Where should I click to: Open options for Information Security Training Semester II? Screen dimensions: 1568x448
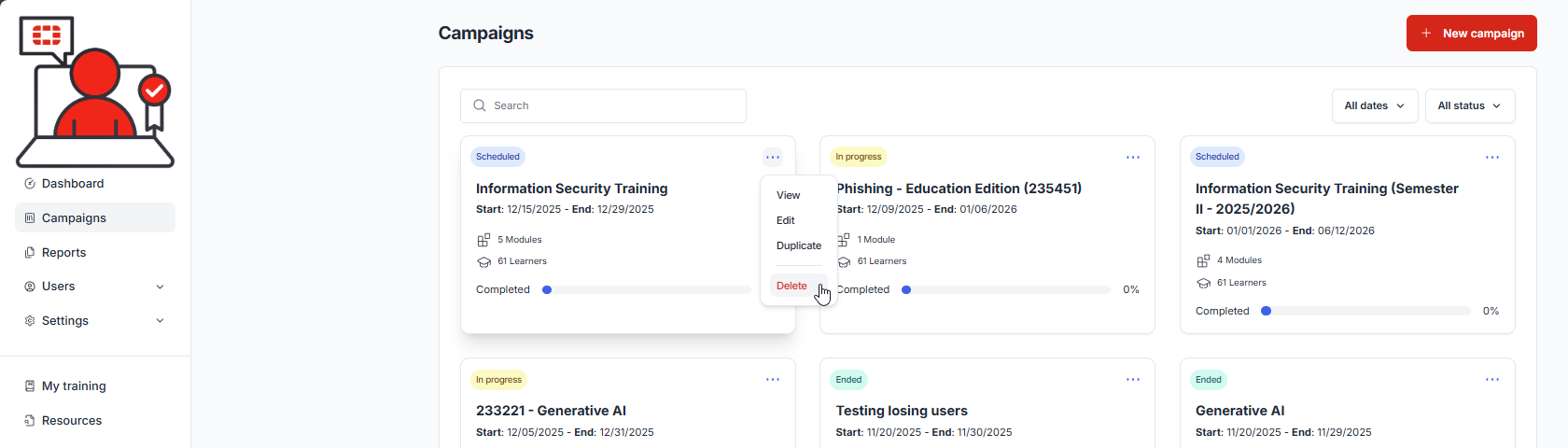coord(1492,157)
